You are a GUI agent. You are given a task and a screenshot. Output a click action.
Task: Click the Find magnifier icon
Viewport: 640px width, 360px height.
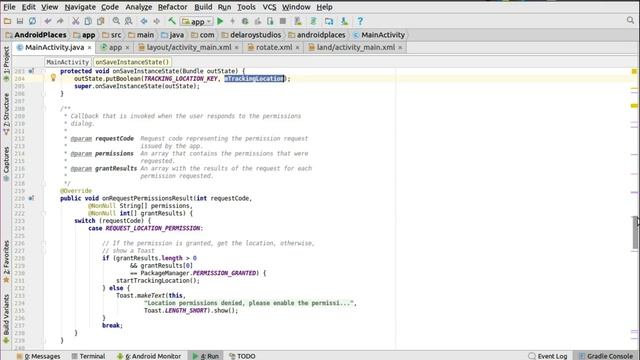pos(116,21)
